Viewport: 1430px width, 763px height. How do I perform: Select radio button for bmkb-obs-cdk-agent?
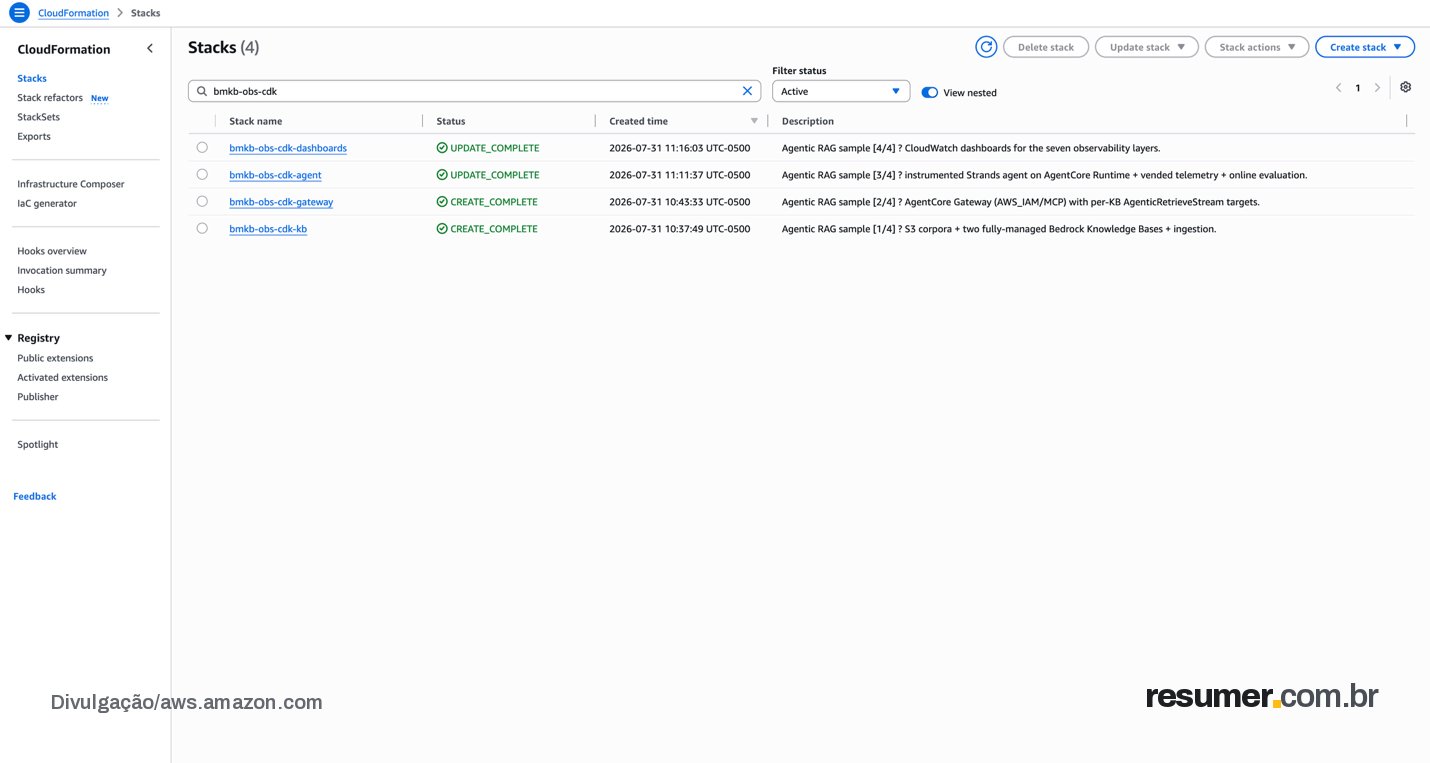(202, 174)
